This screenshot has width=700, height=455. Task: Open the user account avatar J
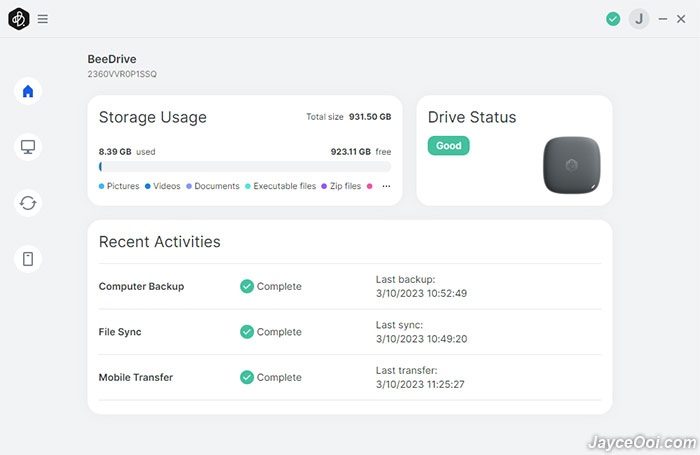[x=639, y=19]
